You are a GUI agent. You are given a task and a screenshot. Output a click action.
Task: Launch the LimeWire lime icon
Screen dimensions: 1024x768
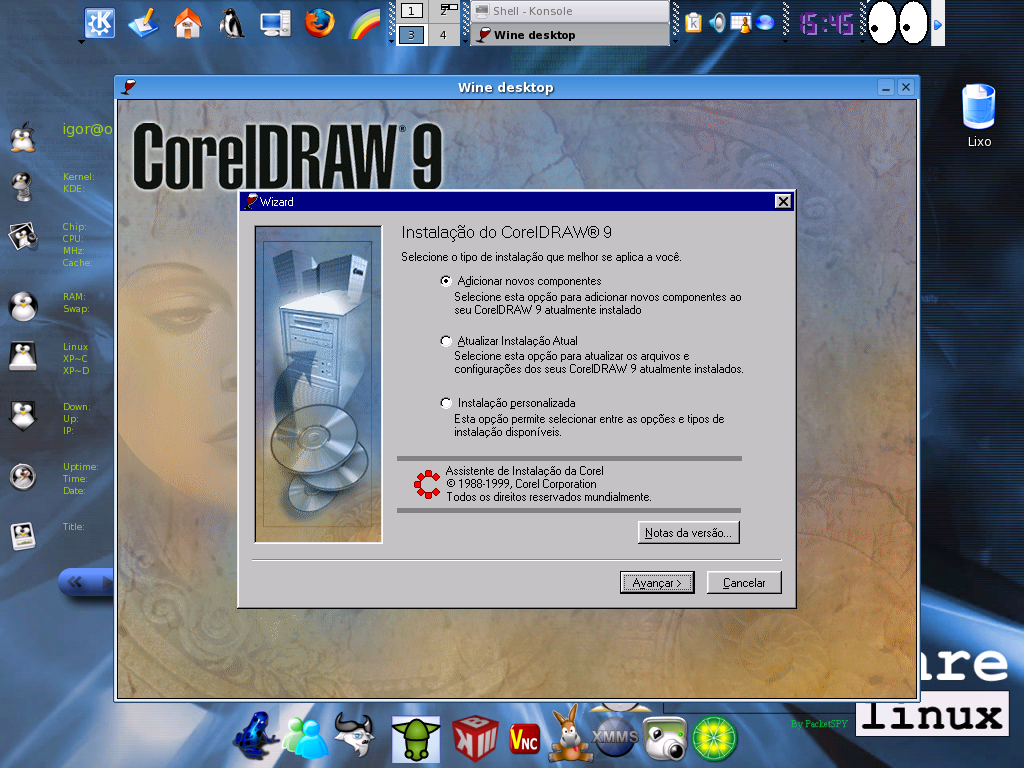click(x=714, y=739)
